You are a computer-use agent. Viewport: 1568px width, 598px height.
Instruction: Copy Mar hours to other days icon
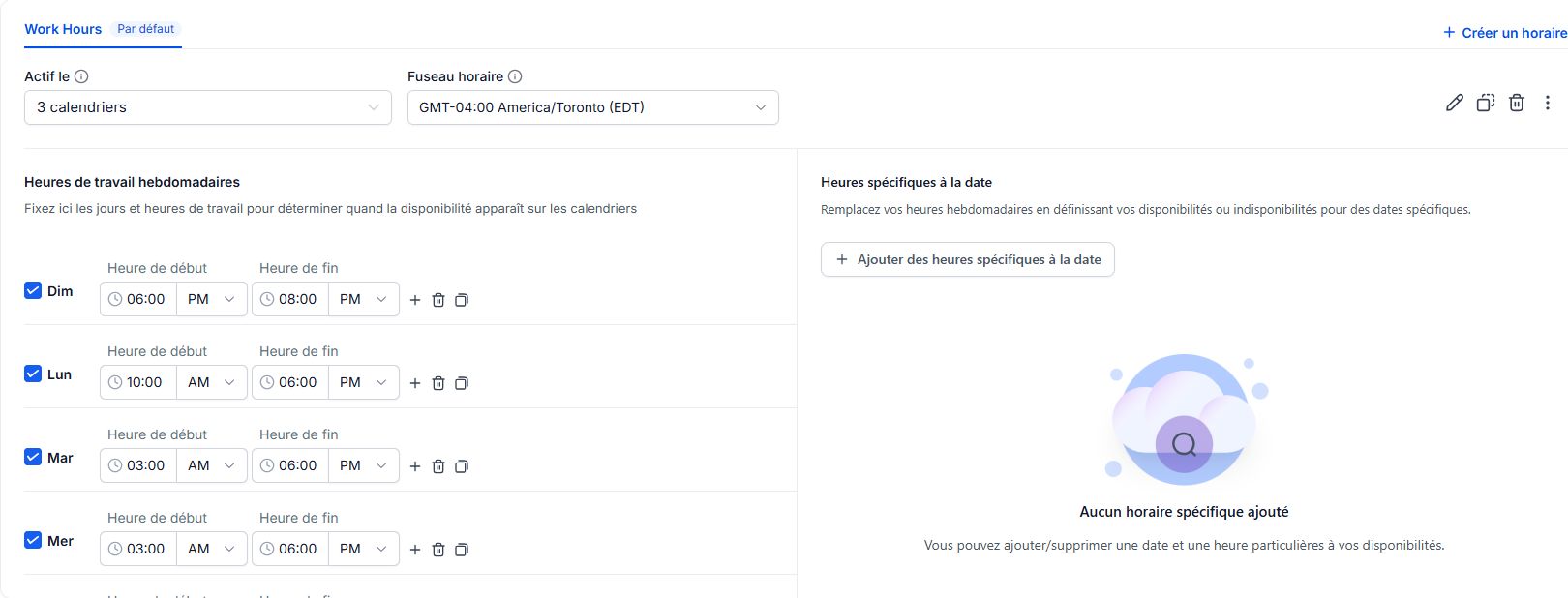coord(462,466)
